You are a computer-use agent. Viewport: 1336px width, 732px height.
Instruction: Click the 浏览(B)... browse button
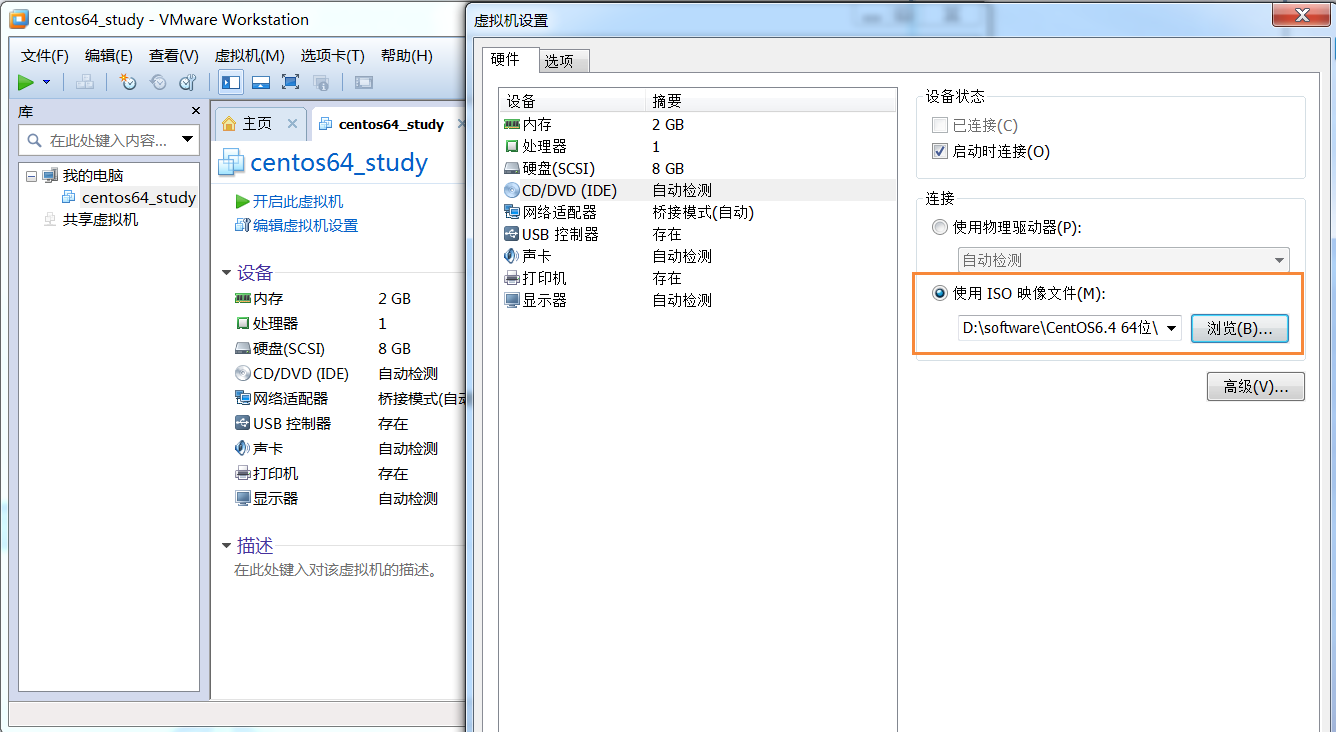1240,328
